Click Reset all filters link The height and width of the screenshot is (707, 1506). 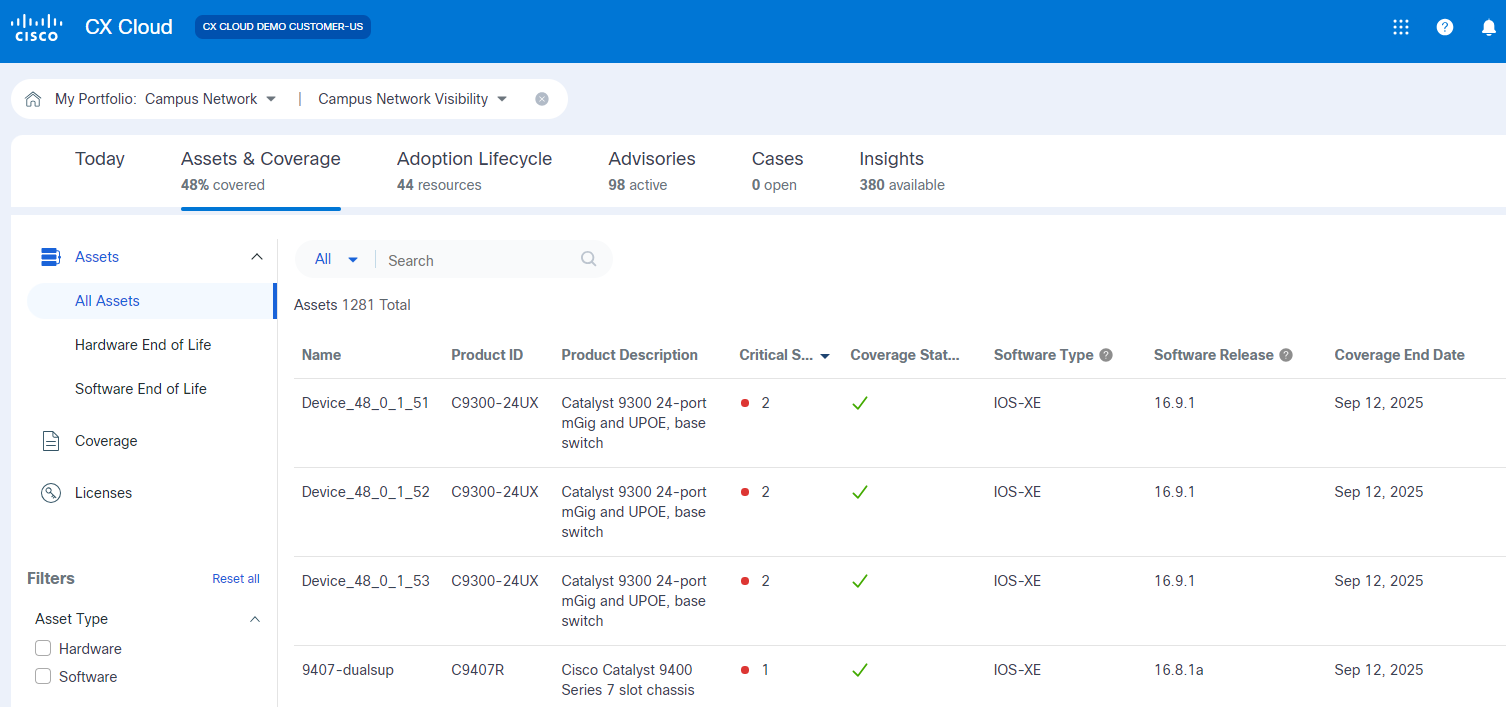pos(236,579)
